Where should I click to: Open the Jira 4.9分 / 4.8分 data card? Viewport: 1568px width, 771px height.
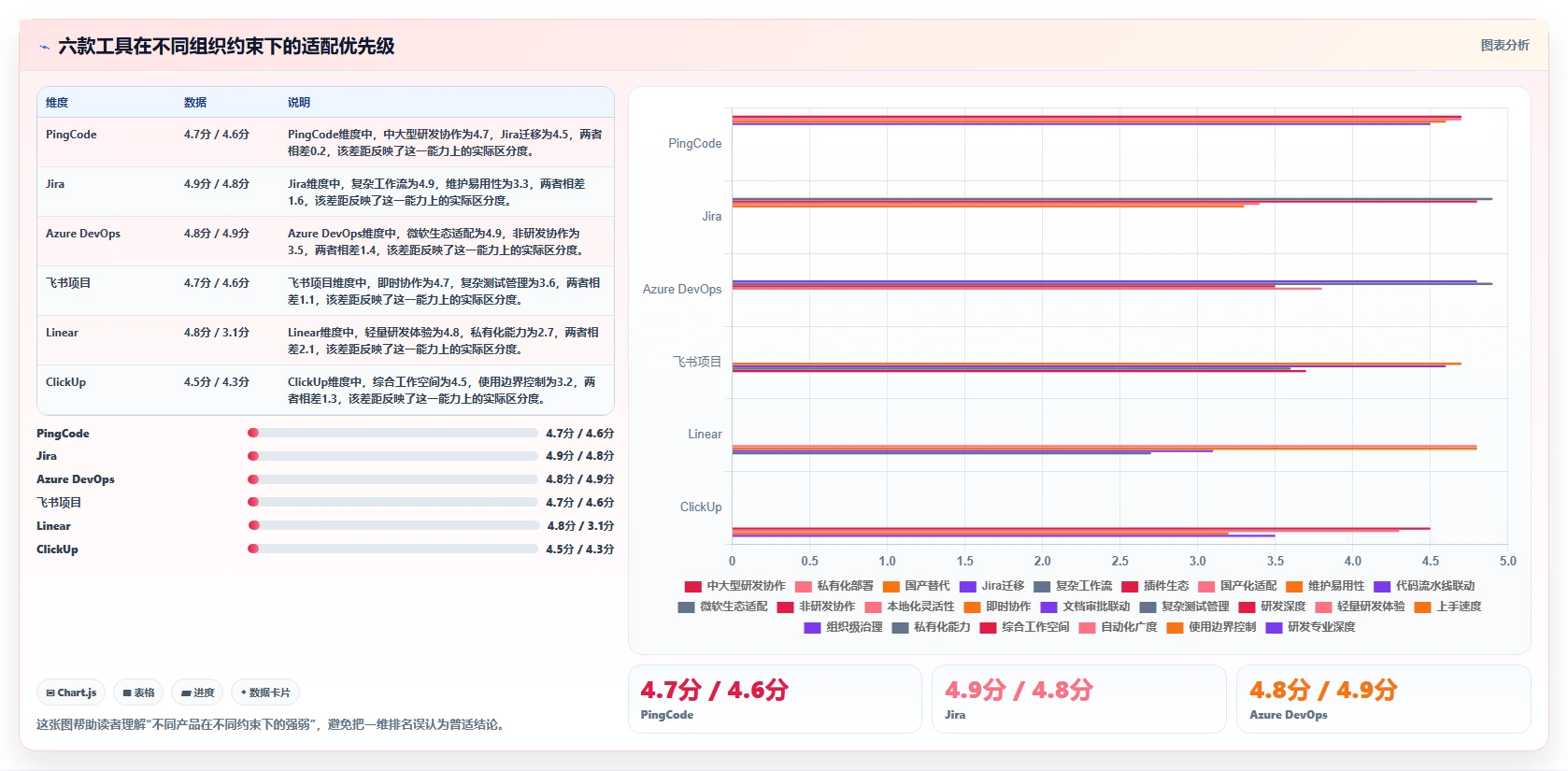[1079, 699]
